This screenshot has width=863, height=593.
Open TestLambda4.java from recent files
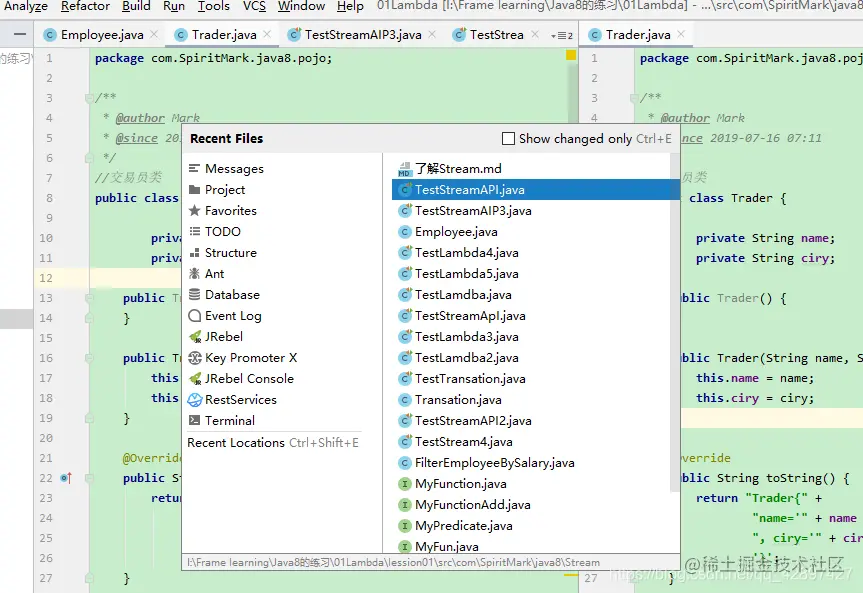click(532, 252)
